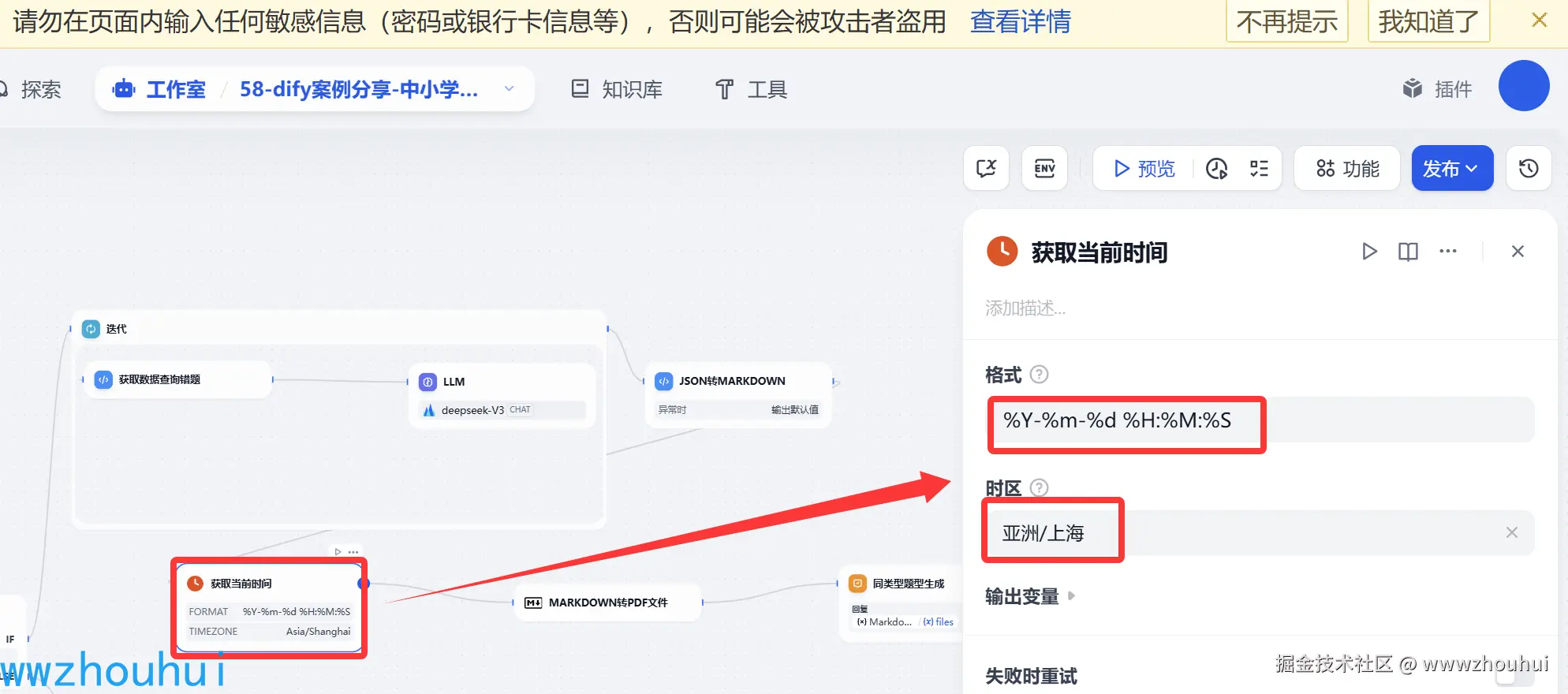Image resolution: width=1568 pixels, height=694 pixels.
Task: Open the checklist icon in toolbar
Action: [x=1260, y=169]
